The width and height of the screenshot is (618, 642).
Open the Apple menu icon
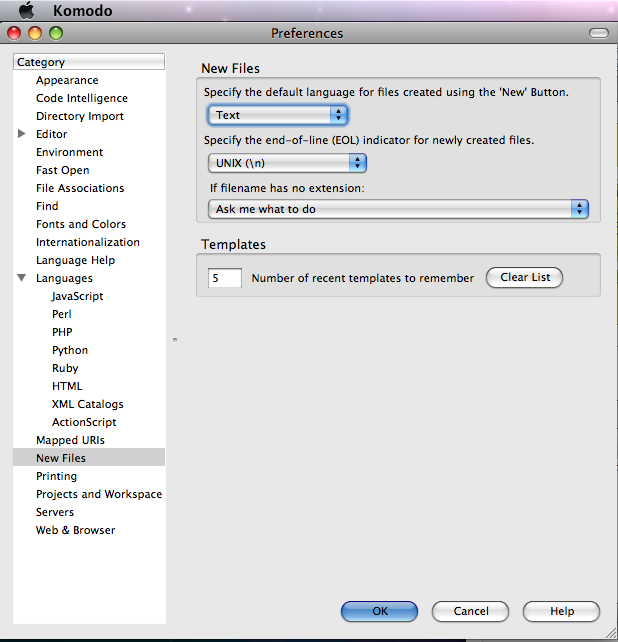click(x=27, y=11)
